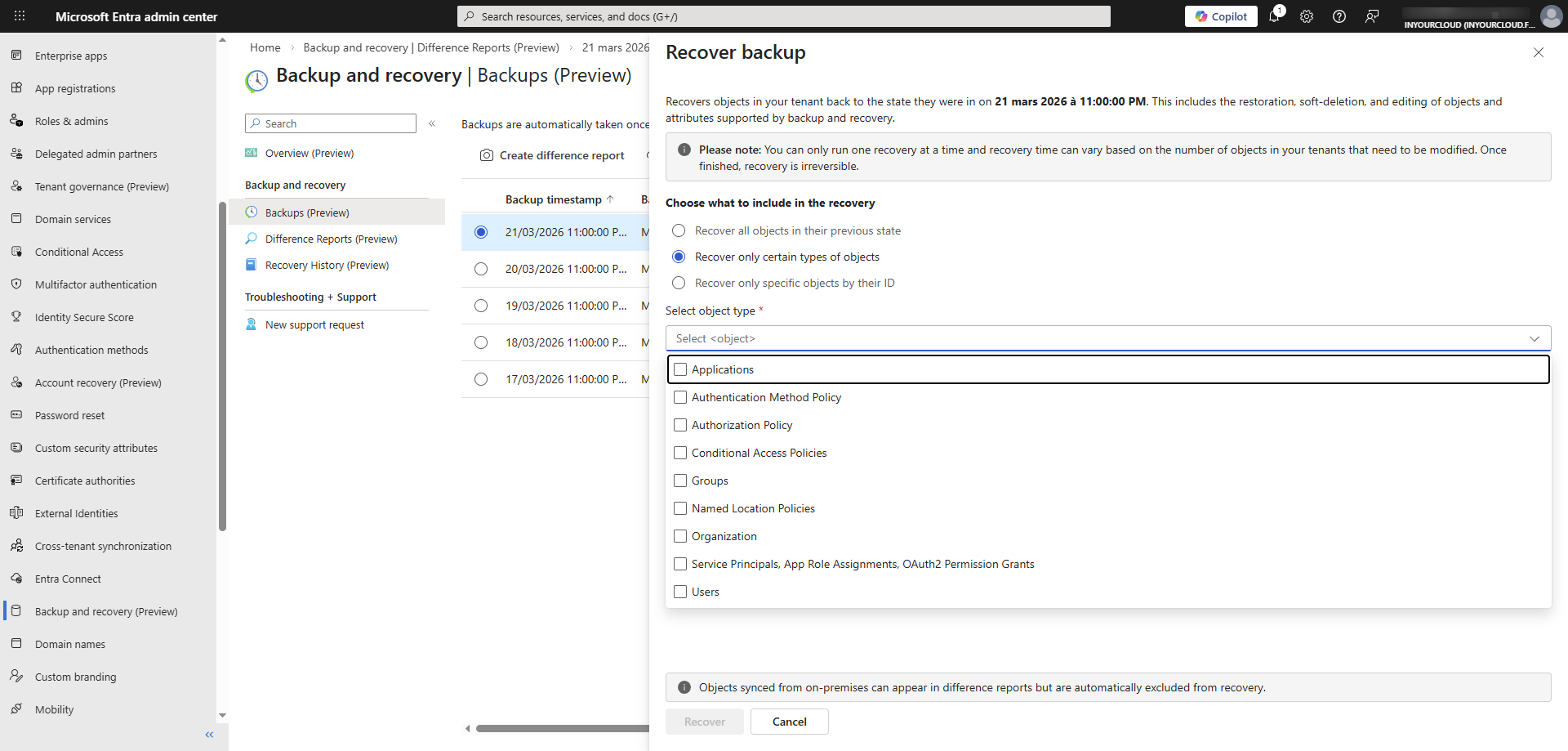Click the top search resources field
The height and width of the screenshot is (751, 1568).
(784, 16)
